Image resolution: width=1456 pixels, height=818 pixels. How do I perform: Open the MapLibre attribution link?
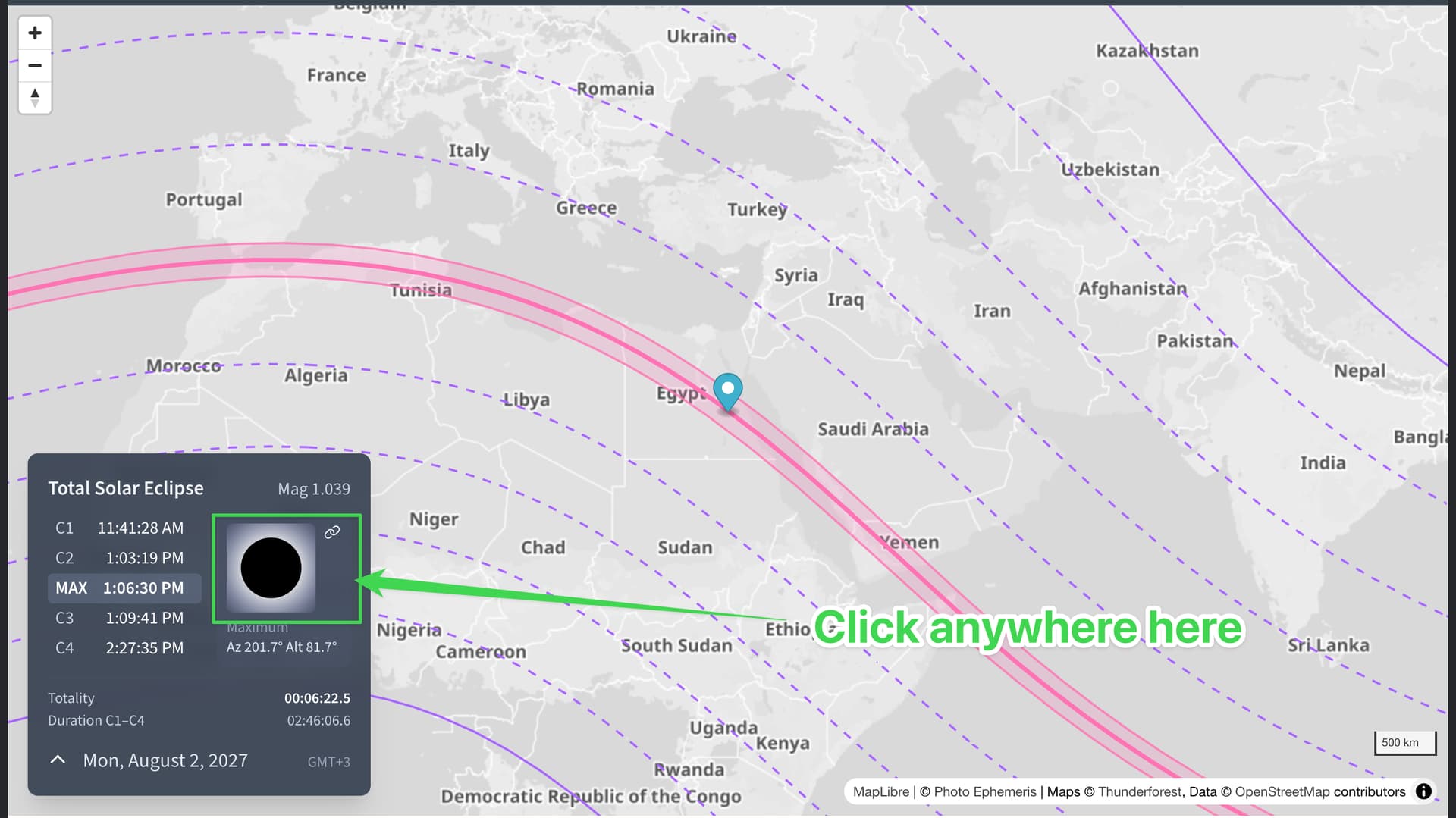tap(880, 791)
